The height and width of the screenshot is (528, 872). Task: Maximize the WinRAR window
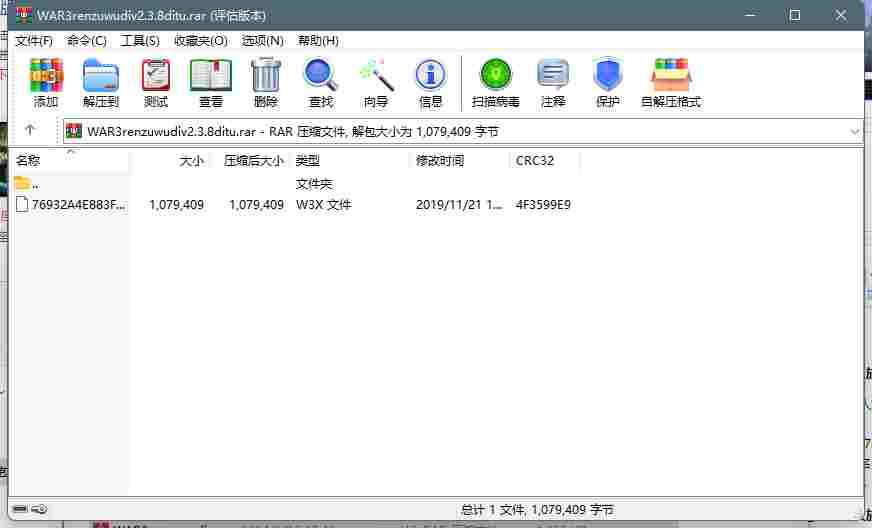click(x=795, y=15)
